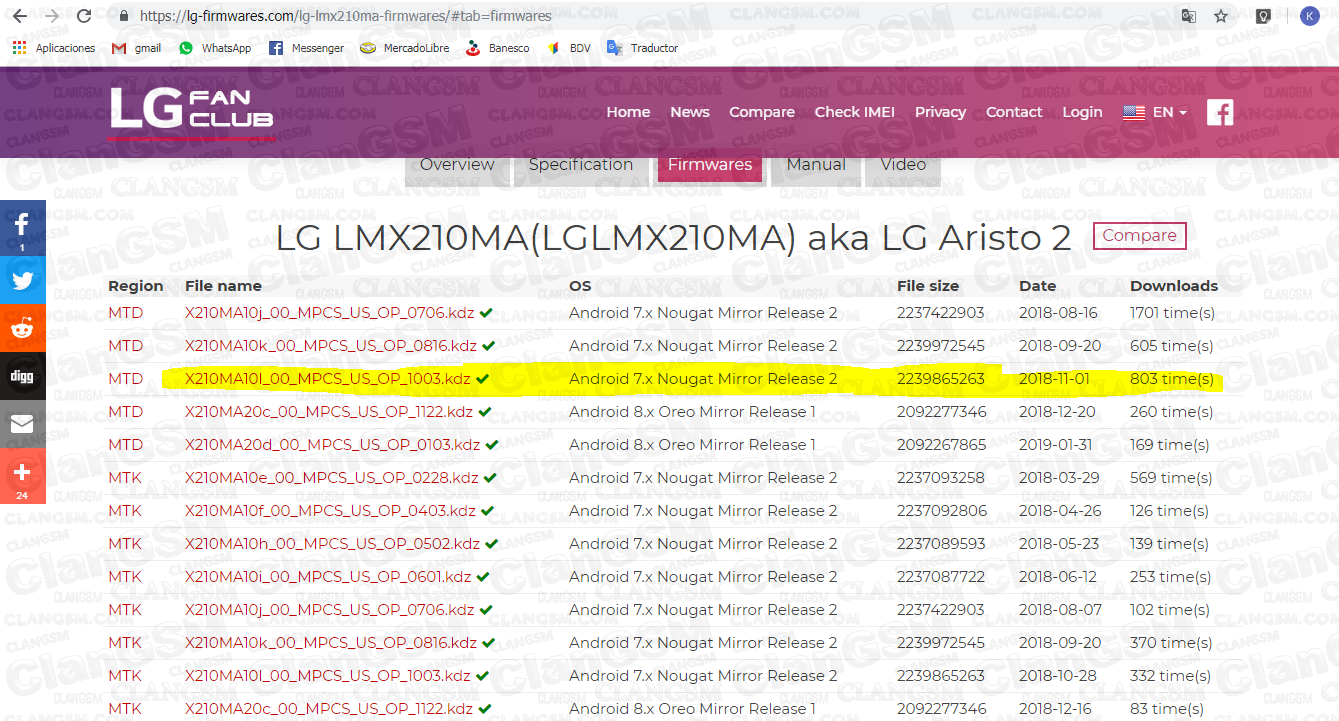Open News in the site menu
This screenshot has height=721, width=1339.
[690, 112]
